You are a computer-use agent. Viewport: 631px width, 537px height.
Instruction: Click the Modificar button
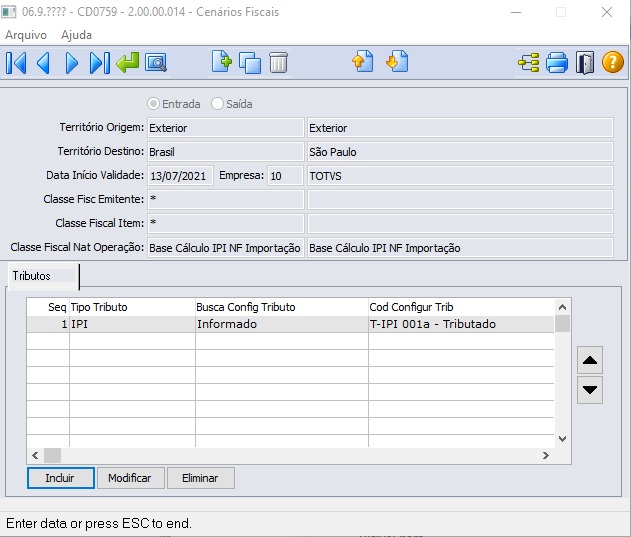[x=130, y=478]
